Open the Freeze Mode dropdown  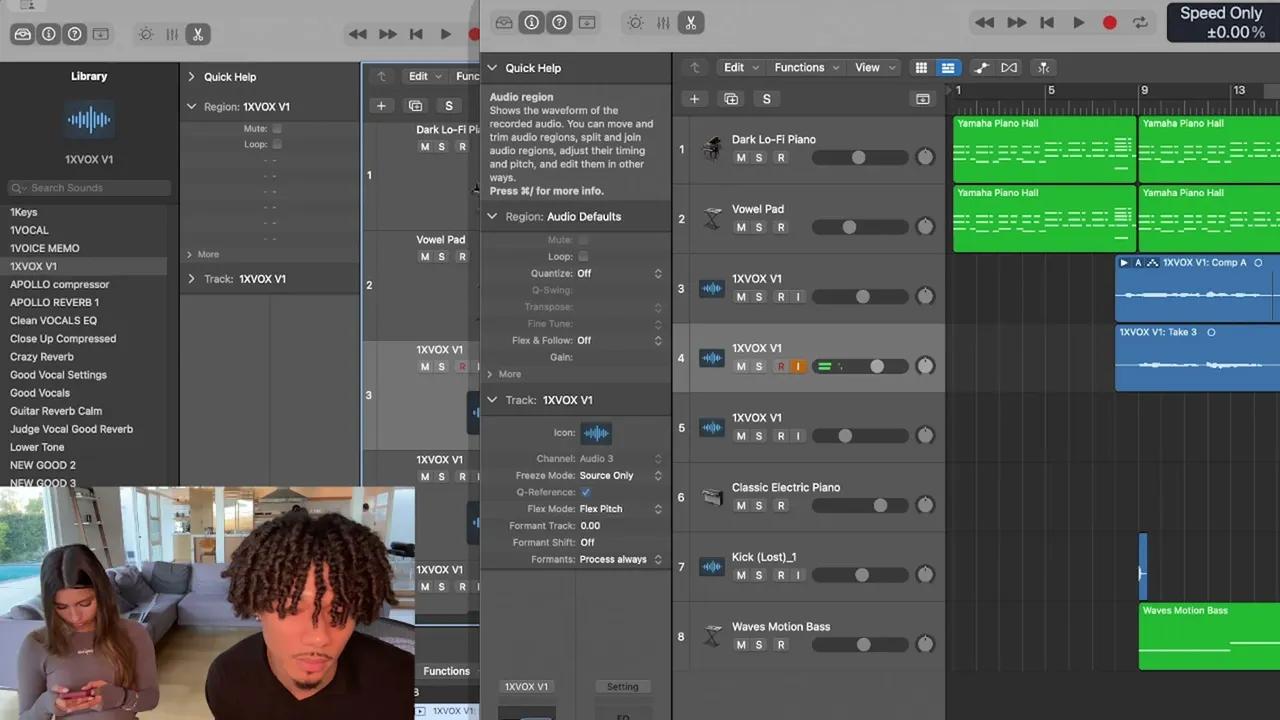620,475
